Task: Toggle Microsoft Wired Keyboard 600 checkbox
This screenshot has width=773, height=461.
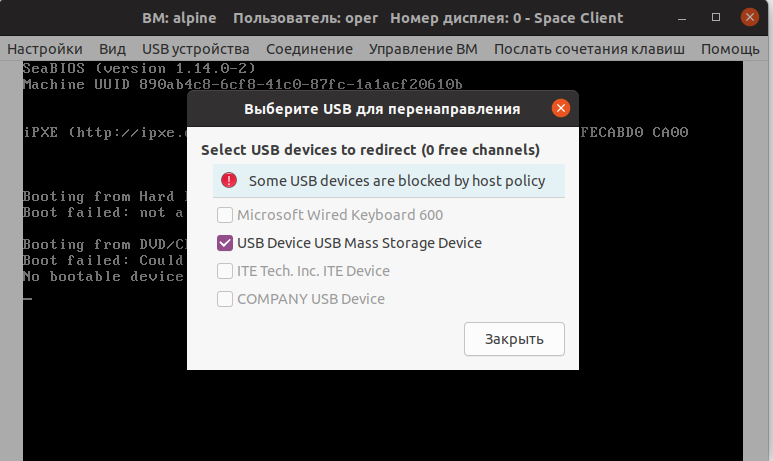Action: [225, 215]
